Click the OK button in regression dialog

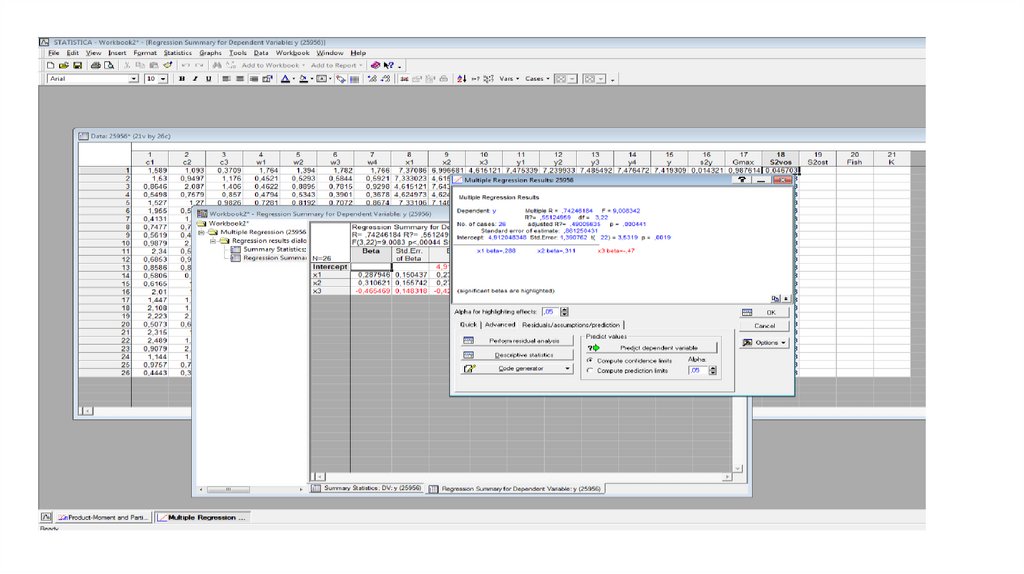(765, 312)
